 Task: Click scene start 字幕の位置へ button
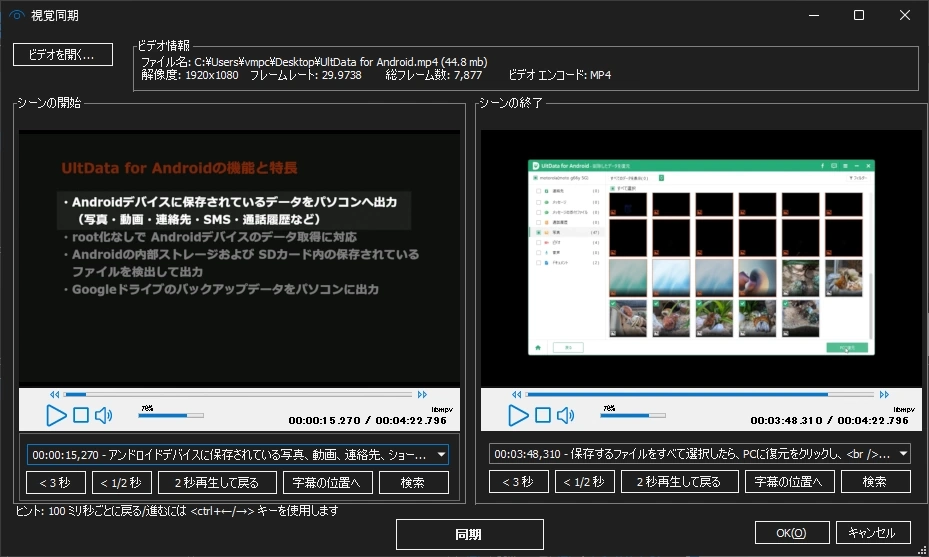click(x=328, y=482)
